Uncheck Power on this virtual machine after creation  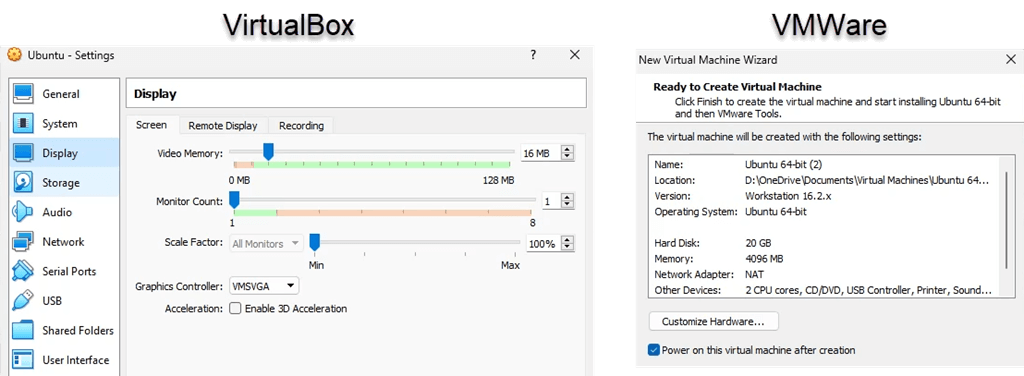click(x=654, y=350)
